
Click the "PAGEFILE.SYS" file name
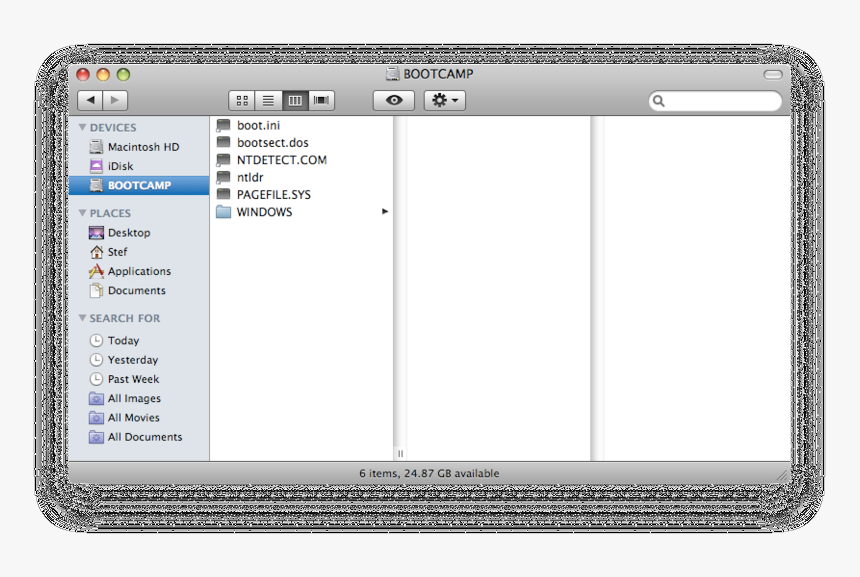(x=274, y=195)
